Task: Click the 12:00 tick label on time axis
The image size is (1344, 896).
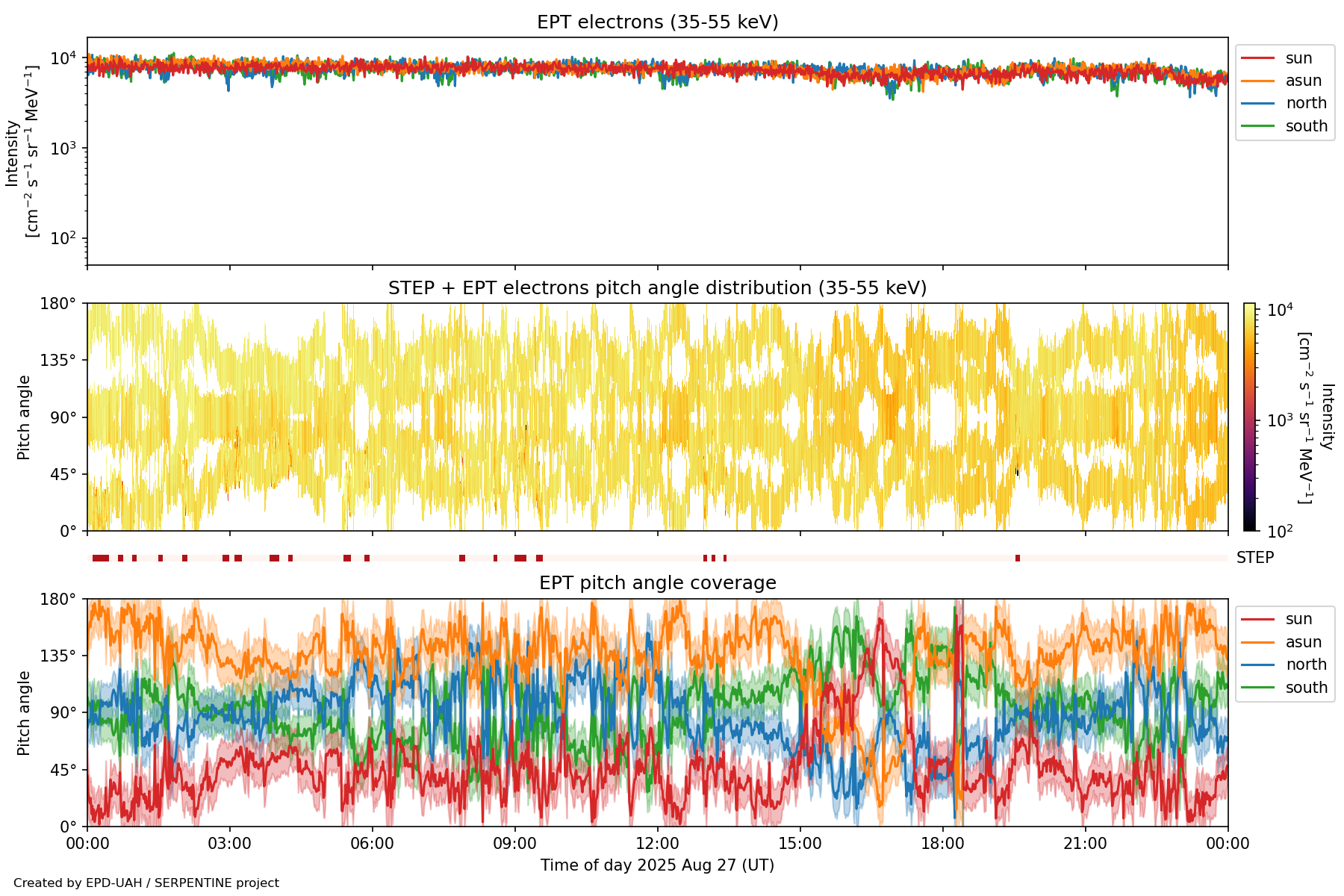Action: 657,844
